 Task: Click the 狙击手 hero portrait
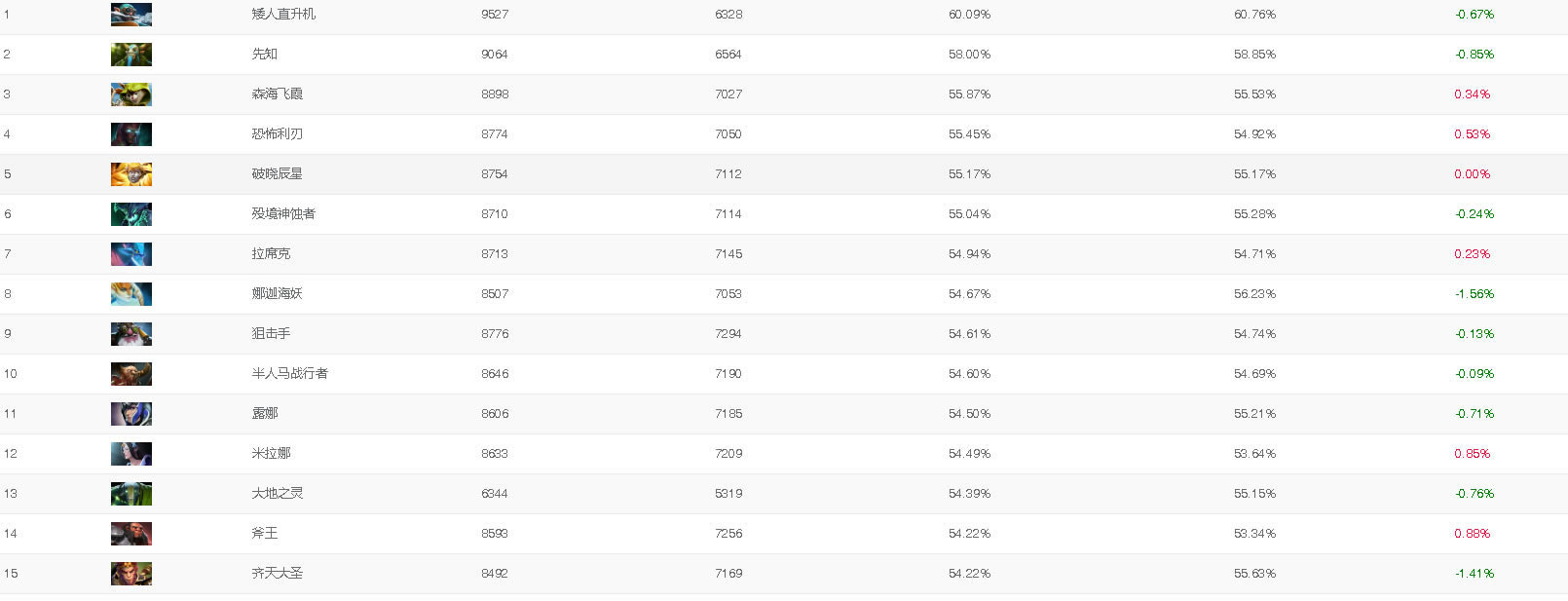point(131,334)
